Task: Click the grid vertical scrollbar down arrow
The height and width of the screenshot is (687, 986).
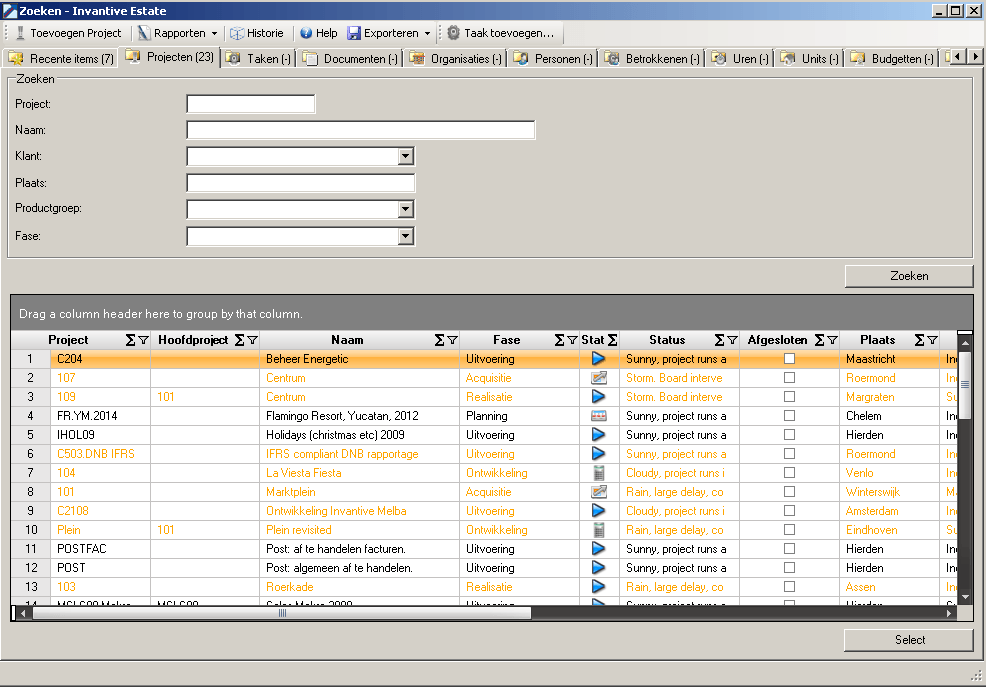Action: (965, 598)
